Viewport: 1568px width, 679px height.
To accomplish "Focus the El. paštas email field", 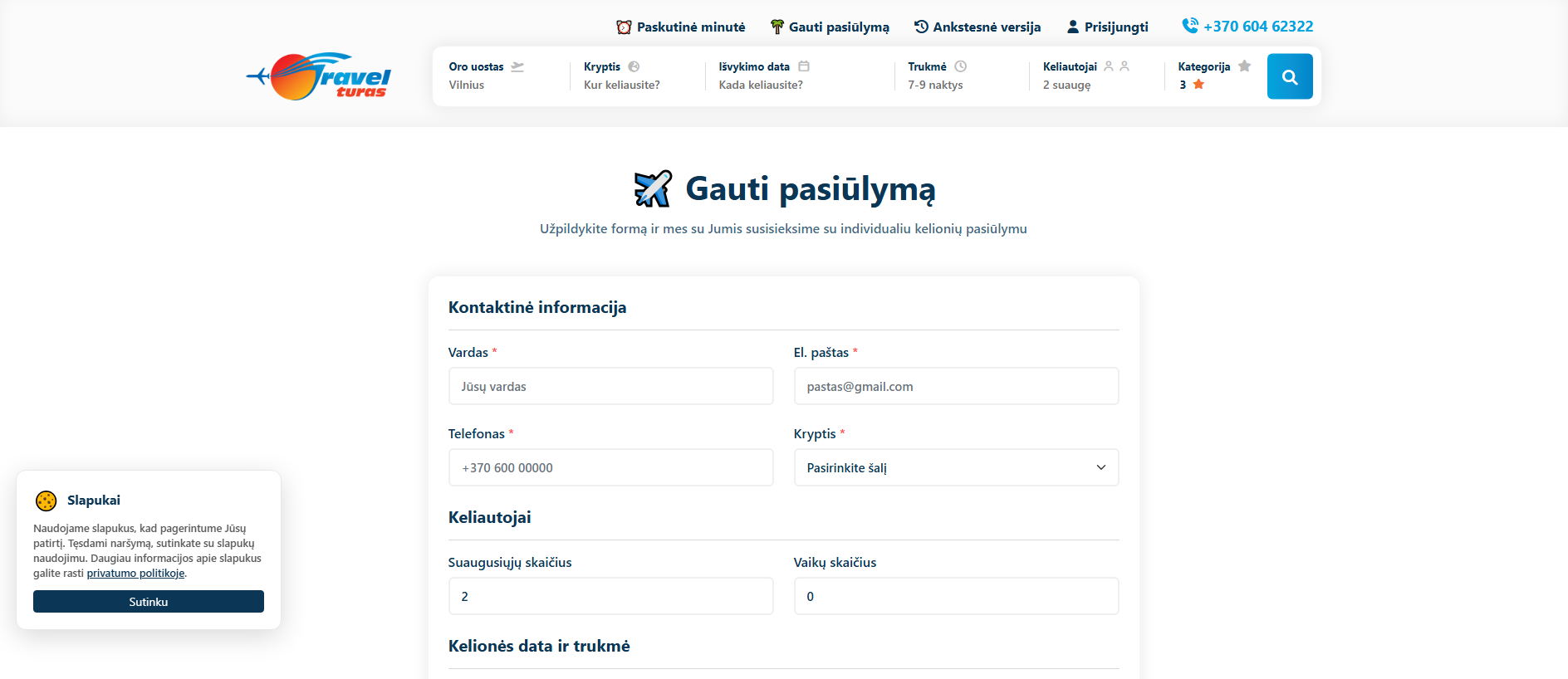I will click(x=957, y=386).
